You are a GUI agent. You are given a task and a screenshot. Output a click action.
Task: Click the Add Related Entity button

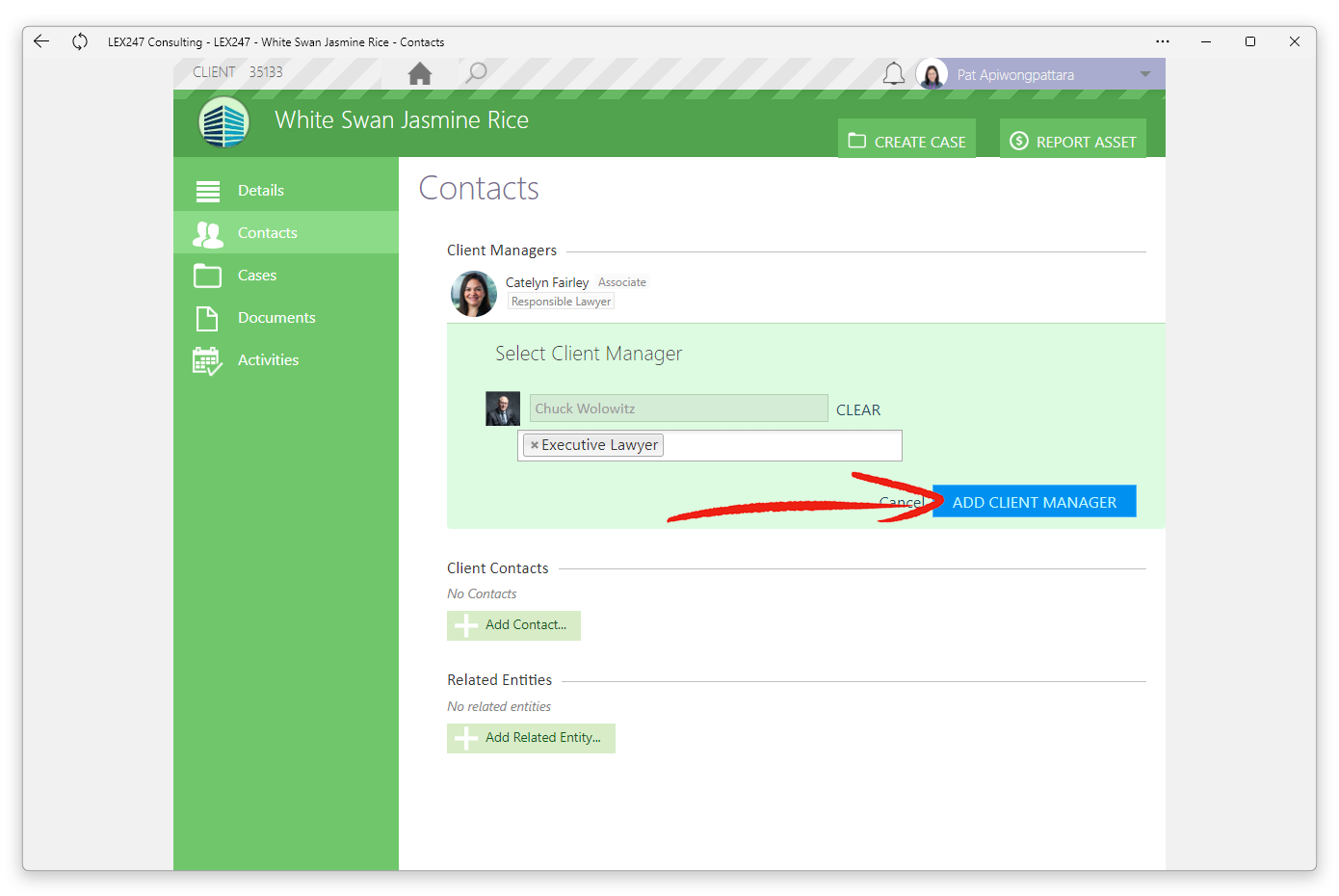pos(531,738)
